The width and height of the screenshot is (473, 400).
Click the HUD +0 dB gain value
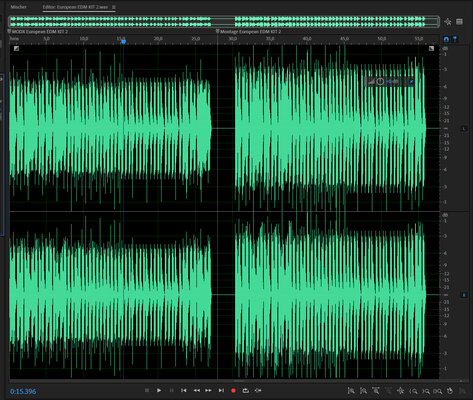pos(392,81)
